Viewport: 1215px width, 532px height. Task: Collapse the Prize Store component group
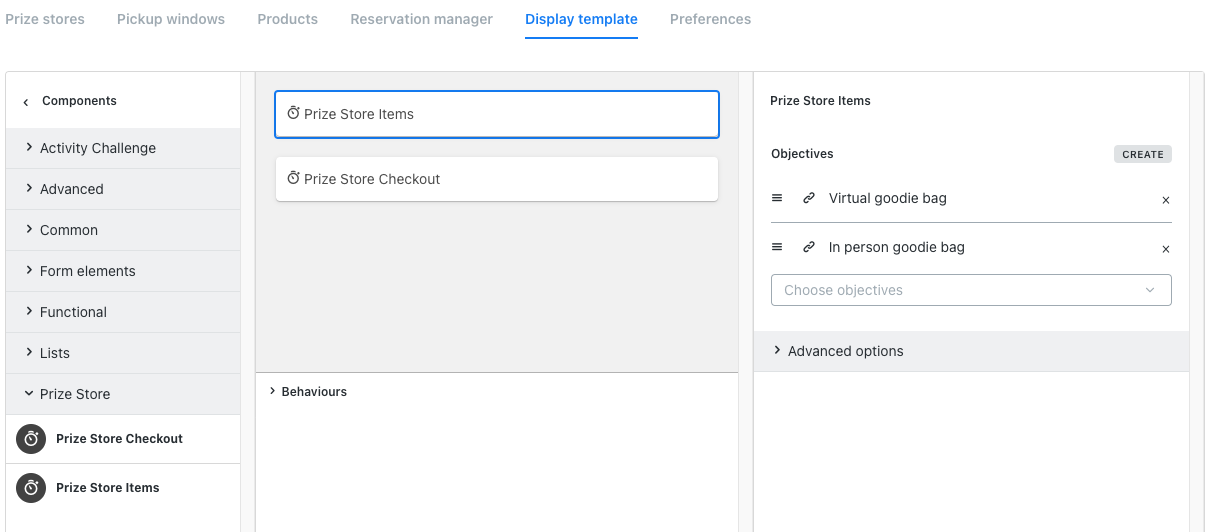[x=75, y=394]
